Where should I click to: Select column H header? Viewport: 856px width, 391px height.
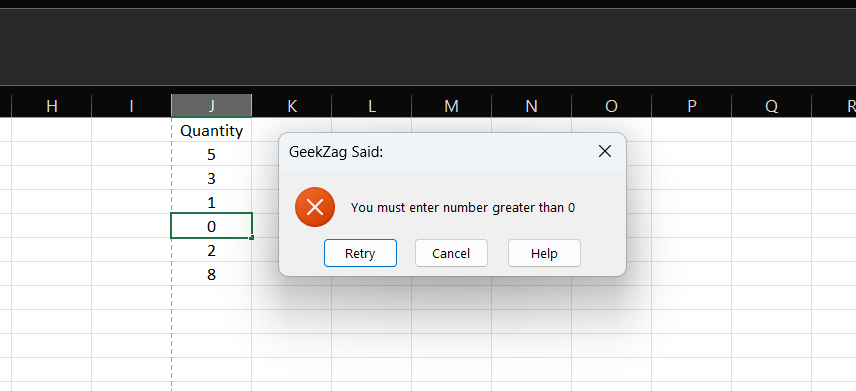coord(52,106)
